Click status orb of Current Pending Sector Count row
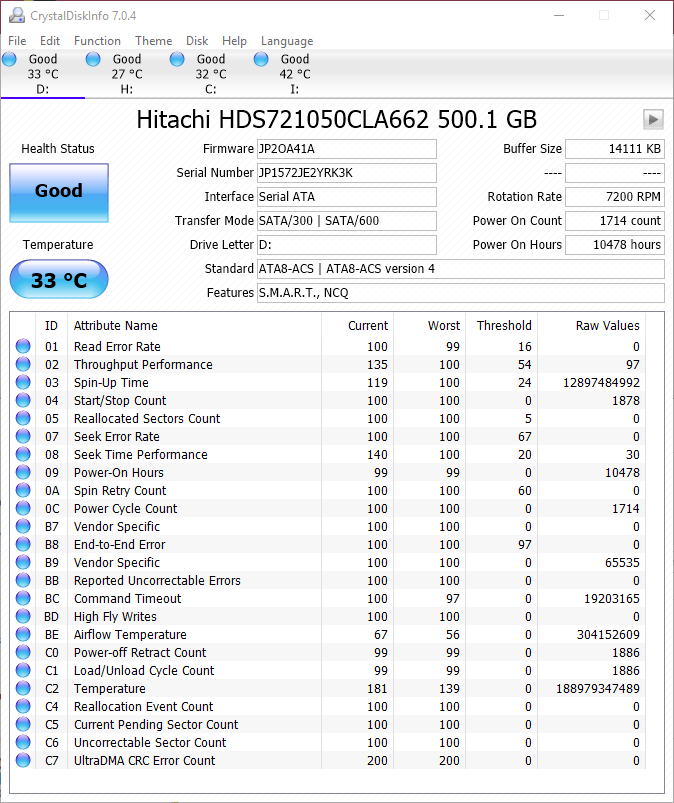Image resolution: width=674 pixels, height=803 pixels. [23, 724]
